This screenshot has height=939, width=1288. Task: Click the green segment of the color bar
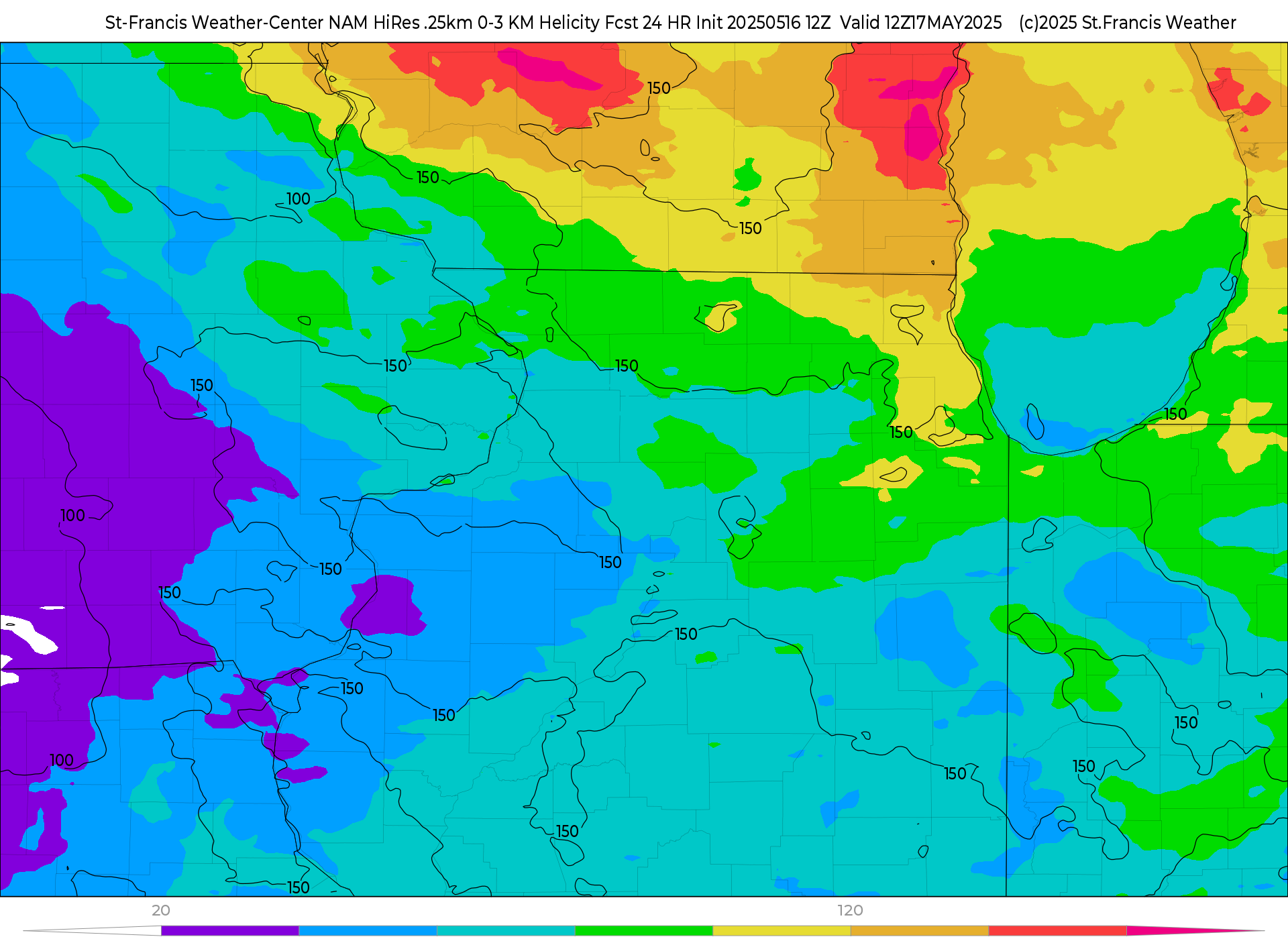point(643,930)
